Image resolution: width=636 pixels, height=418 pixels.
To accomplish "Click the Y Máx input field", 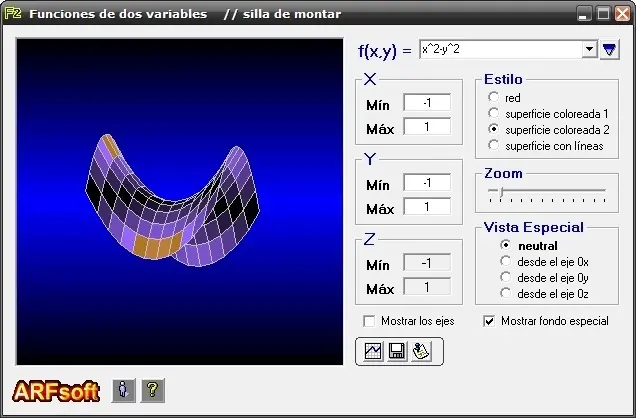I will click(427, 207).
